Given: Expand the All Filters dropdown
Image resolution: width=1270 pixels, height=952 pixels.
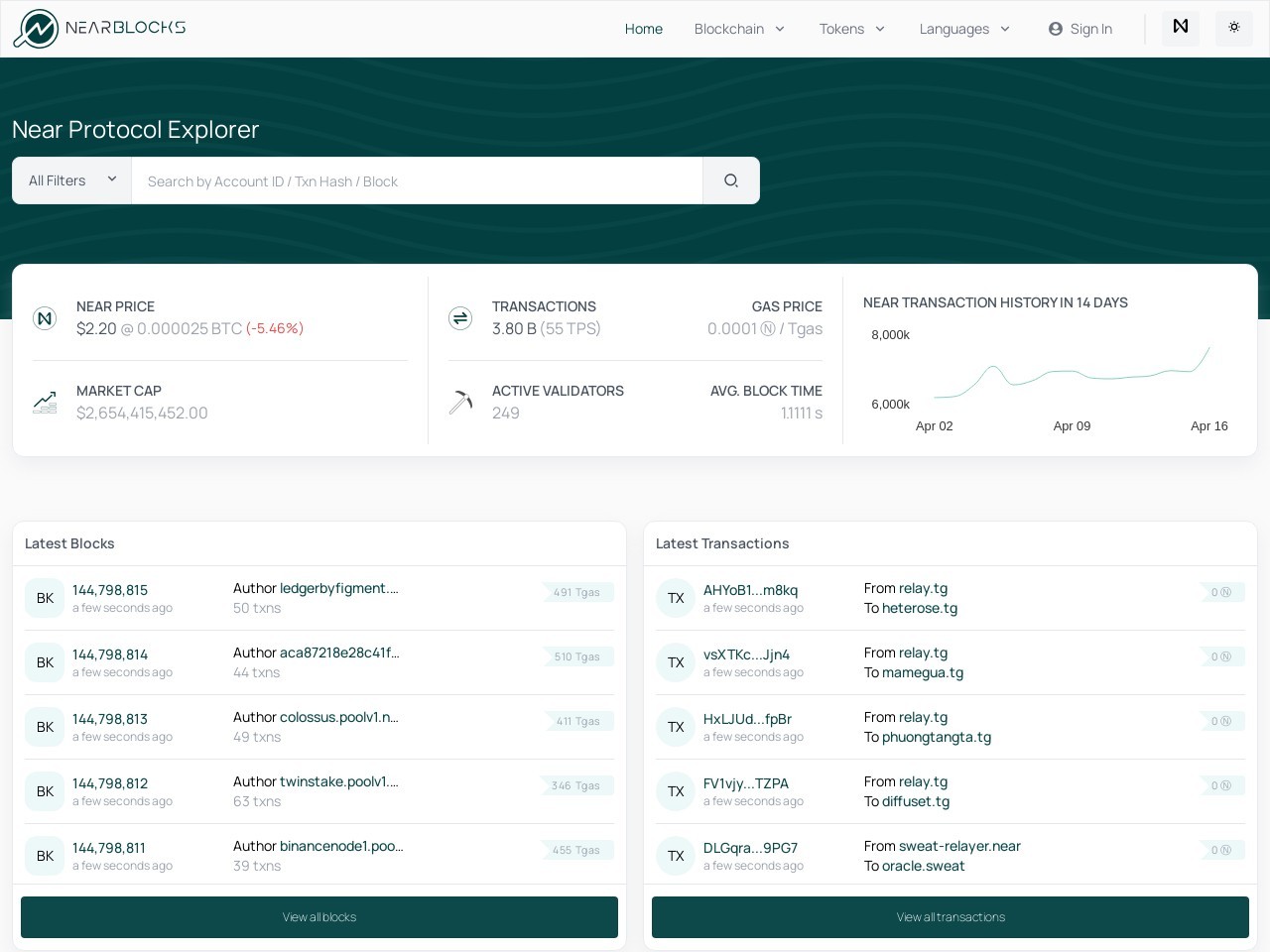Looking at the screenshot, I should pos(71,180).
